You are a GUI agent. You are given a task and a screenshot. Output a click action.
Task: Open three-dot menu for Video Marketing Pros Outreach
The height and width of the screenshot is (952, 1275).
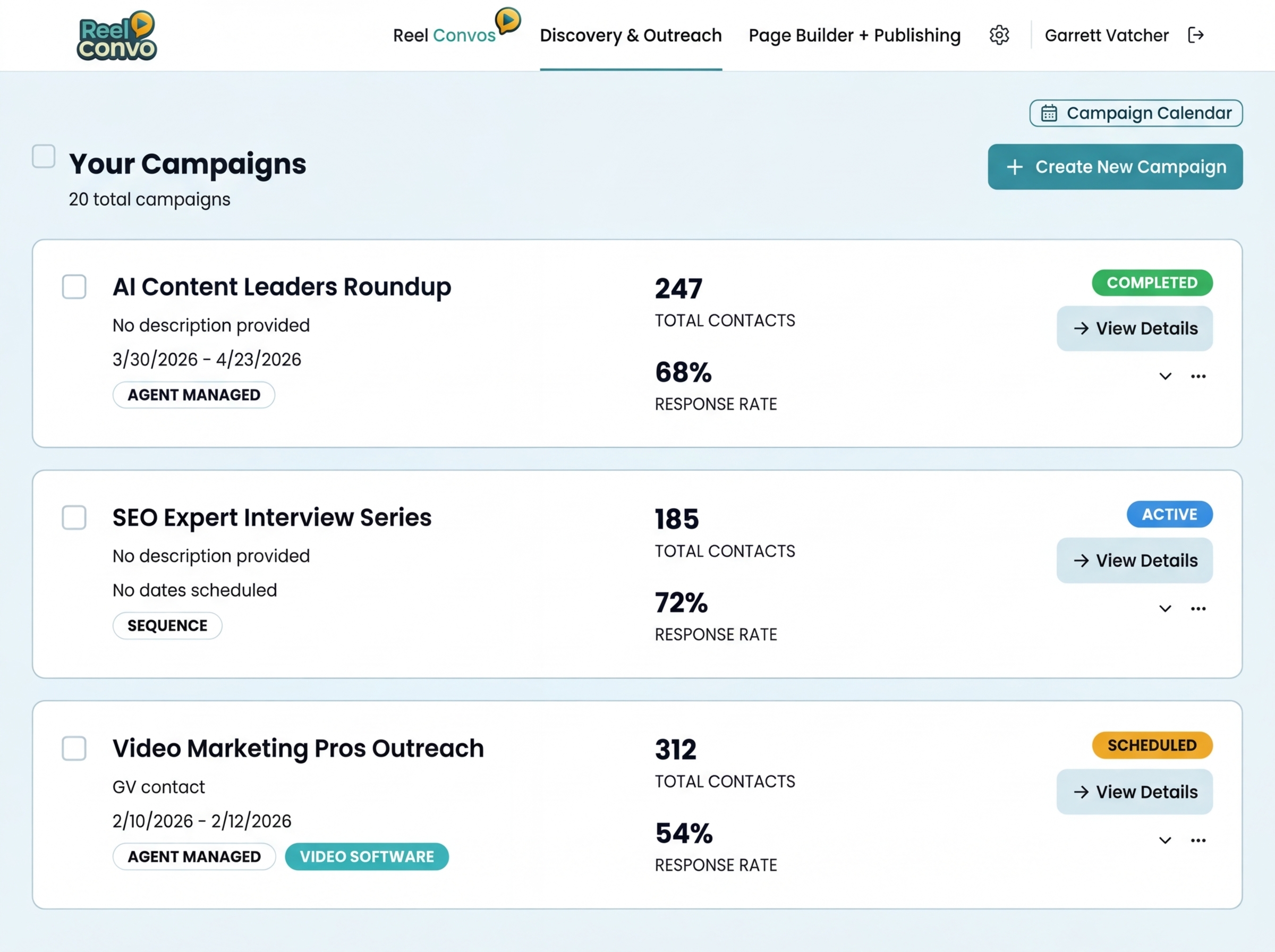tap(1198, 840)
